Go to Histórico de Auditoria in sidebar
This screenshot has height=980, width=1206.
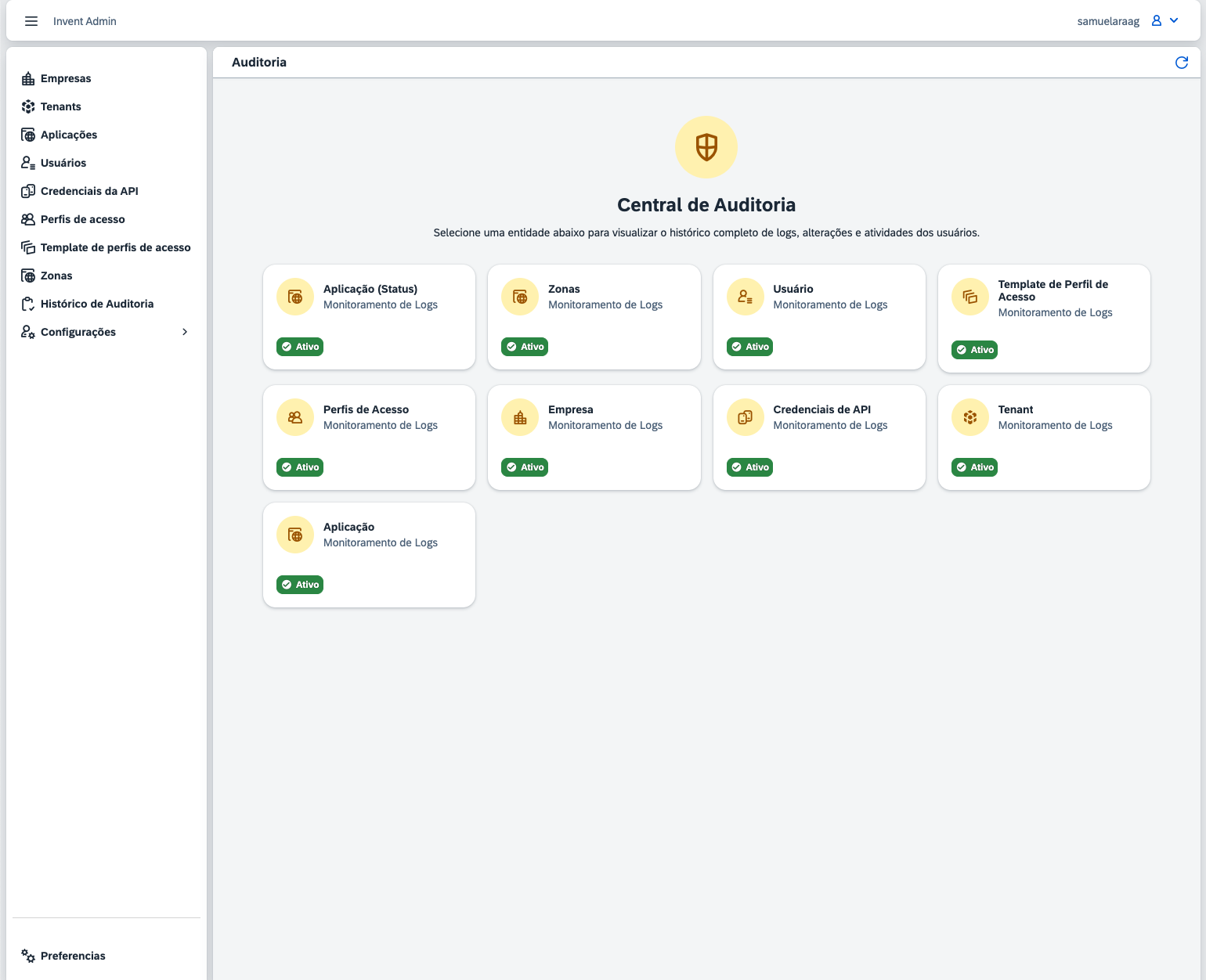click(97, 304)
